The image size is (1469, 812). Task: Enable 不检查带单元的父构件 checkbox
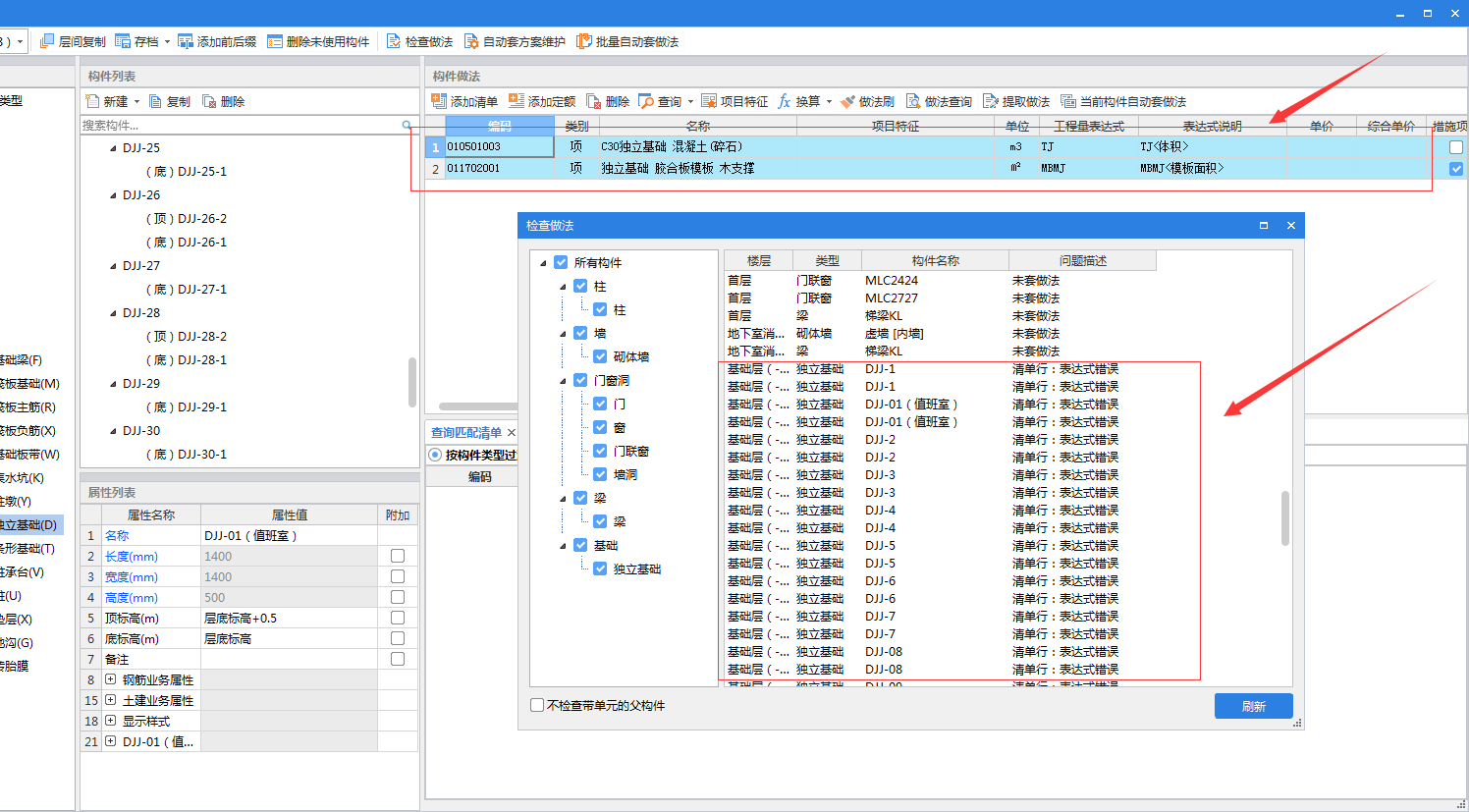click(x=537, y=705)
